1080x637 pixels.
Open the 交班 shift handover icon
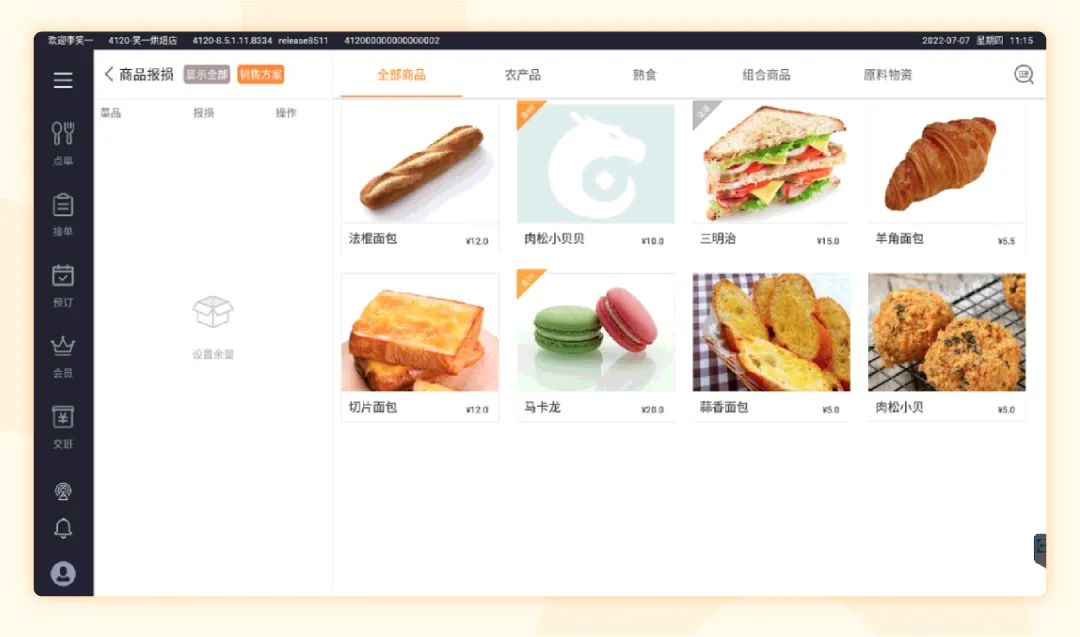coord(63,427)
